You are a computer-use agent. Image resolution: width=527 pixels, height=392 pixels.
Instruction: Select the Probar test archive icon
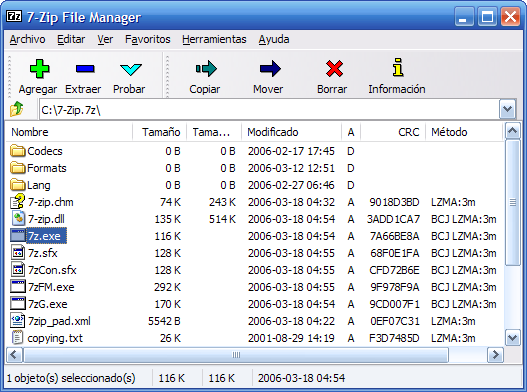pos(130,69)
